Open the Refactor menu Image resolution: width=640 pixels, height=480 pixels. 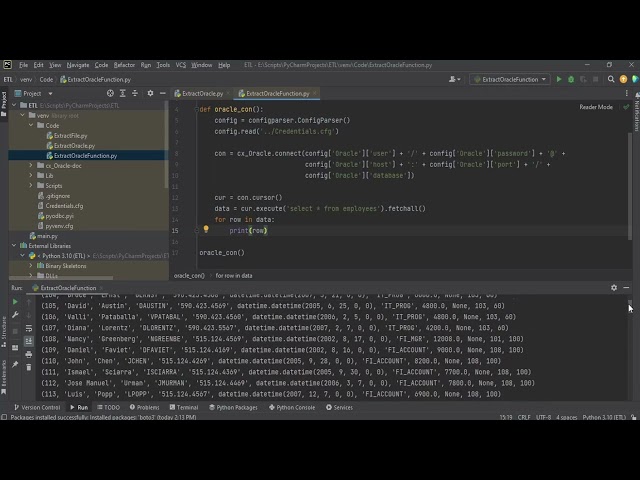[x=124, y=65]
